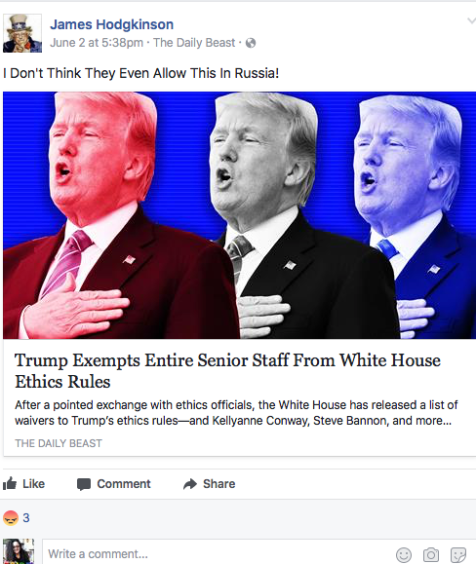Open James Hodgkinson profile name link
This screenshot has height=564, width=476.
tap(112, 24)
